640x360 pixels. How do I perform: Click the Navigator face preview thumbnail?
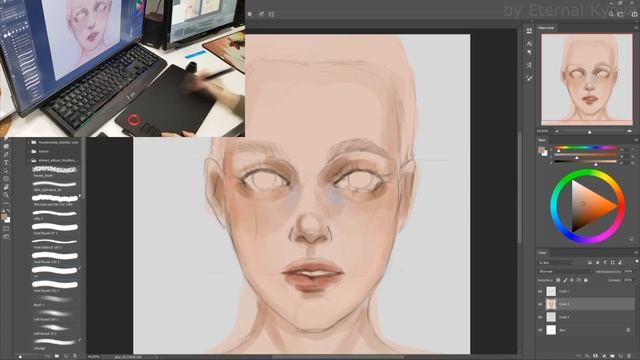point(587,79)
